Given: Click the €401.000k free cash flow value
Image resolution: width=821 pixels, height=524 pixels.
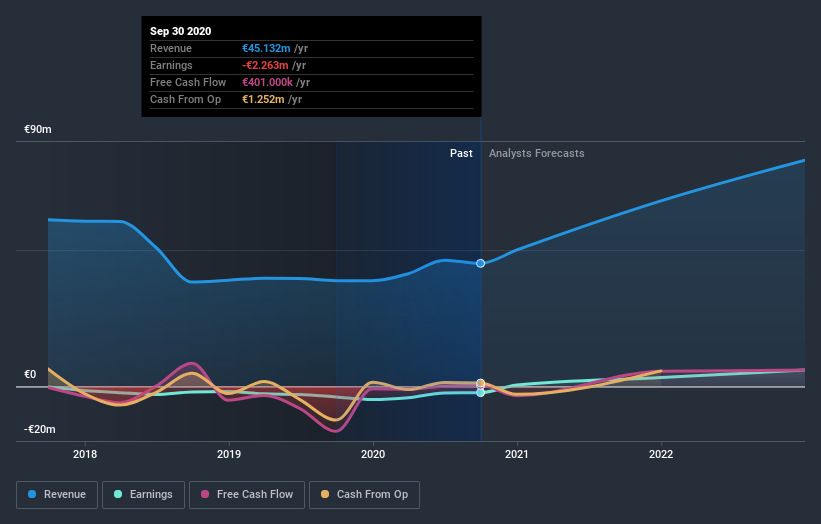Looking at the screenshot, I should pos(268,82).
